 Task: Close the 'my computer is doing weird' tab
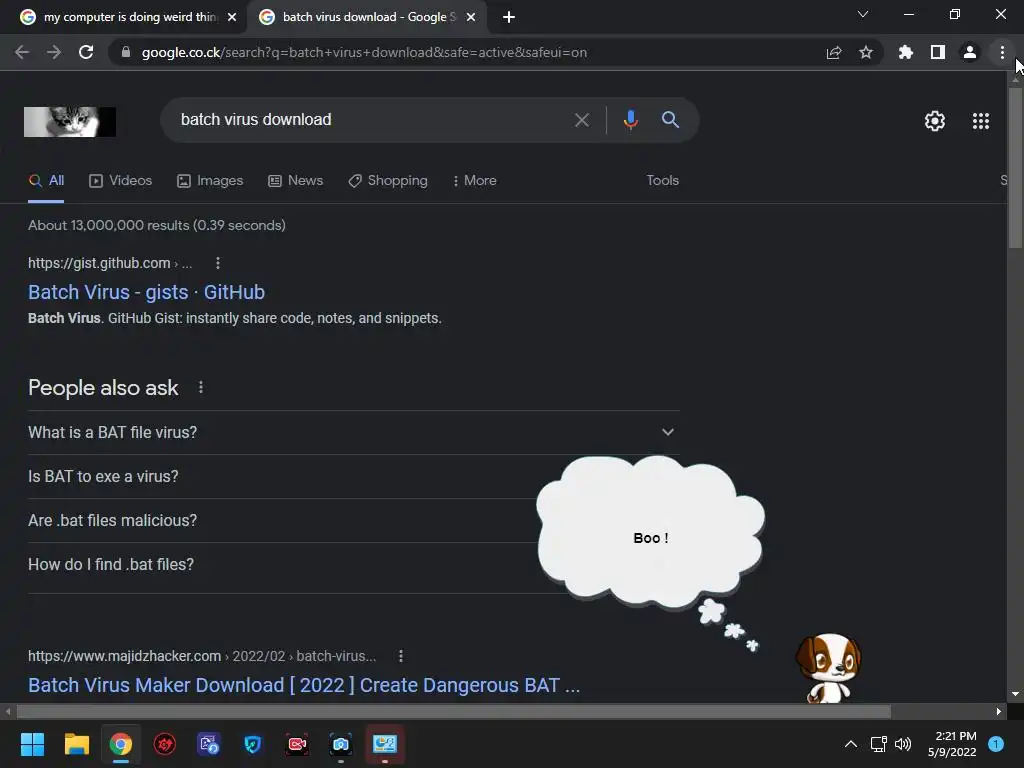pos(232,17)
